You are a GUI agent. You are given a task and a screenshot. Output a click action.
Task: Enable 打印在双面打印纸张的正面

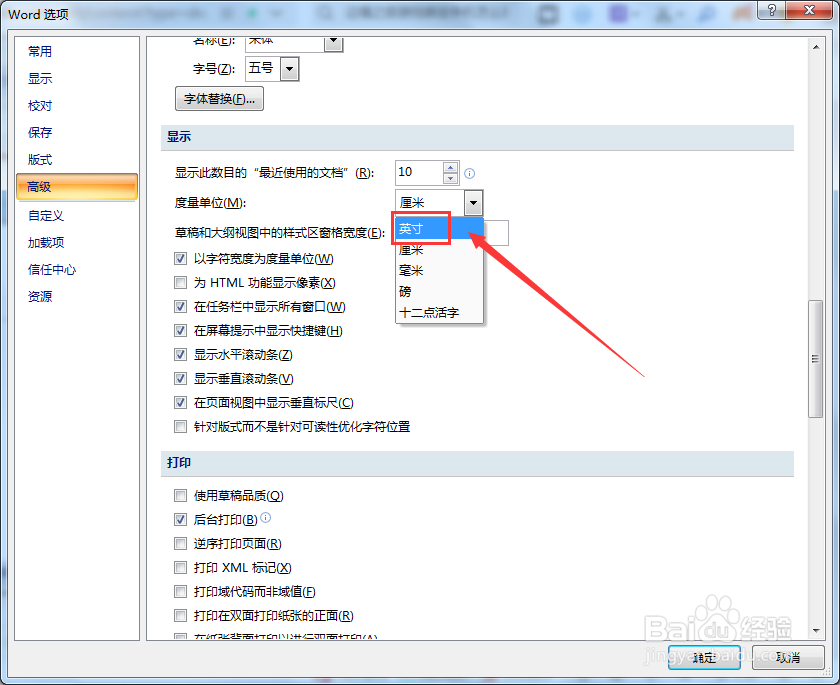pyautogui.click(x=181, y=615)
